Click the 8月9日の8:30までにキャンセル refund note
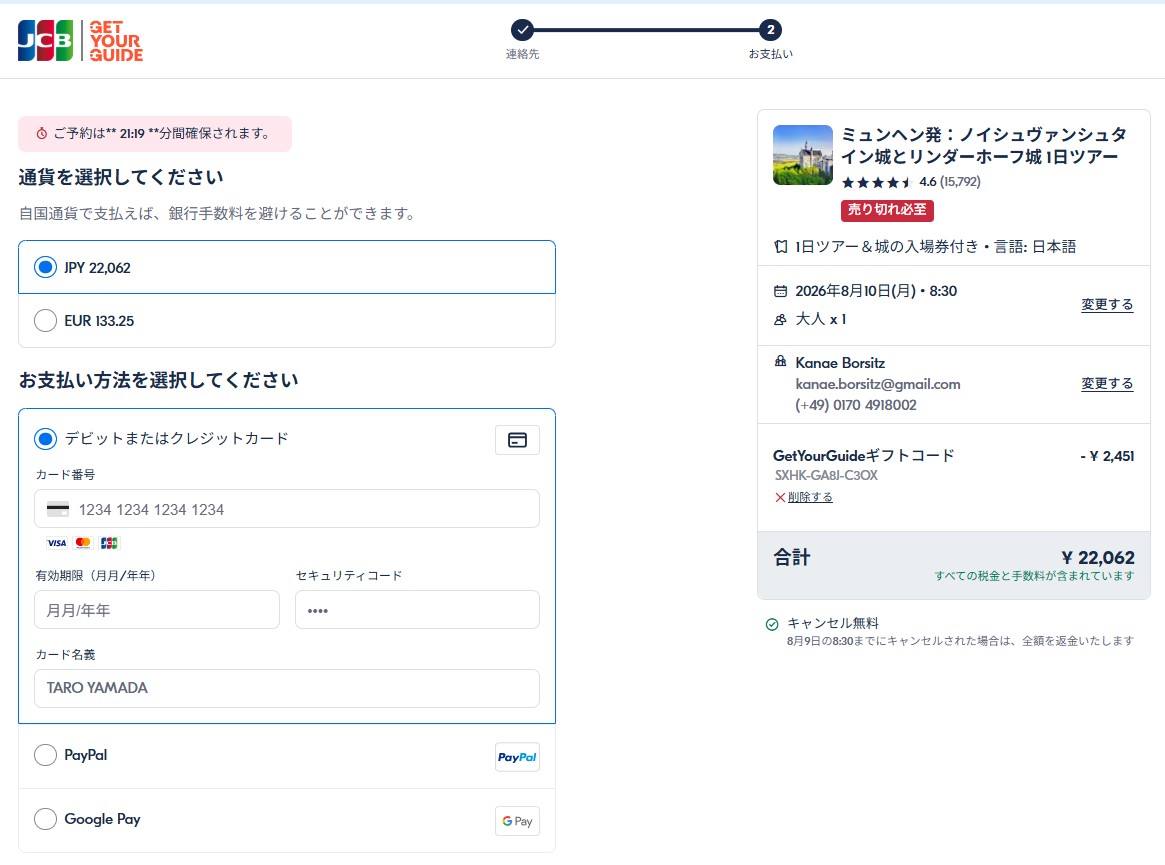Image resolution: width=1165 pixels, height=865 pixels. [960, 641]
